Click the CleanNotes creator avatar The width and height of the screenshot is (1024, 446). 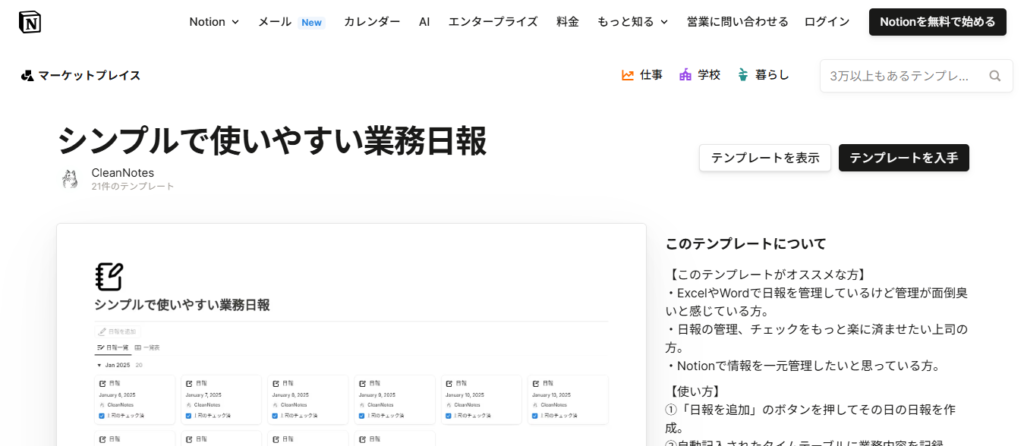point(69,179)
